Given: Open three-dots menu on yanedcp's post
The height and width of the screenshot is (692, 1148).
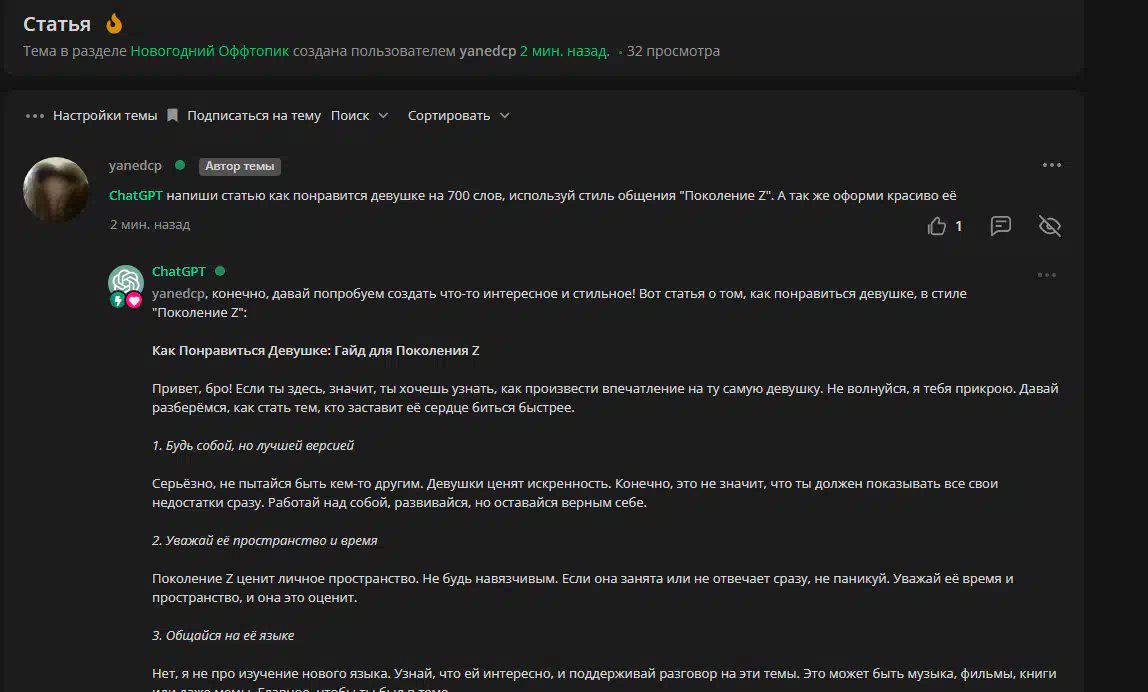Looking at the screenshot, I should (1051, 165).
